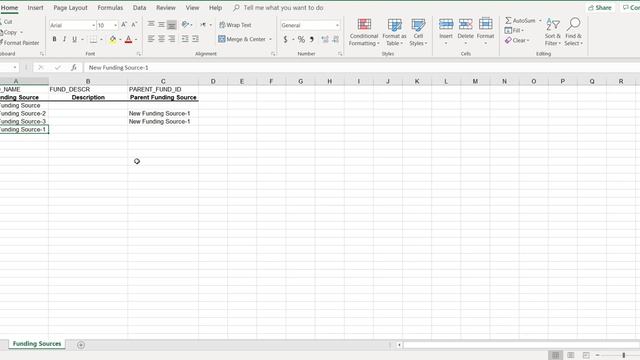Screen dimensions: 640x360
Task: Toggle Wrap Text
Action: [x=236, y=25]
